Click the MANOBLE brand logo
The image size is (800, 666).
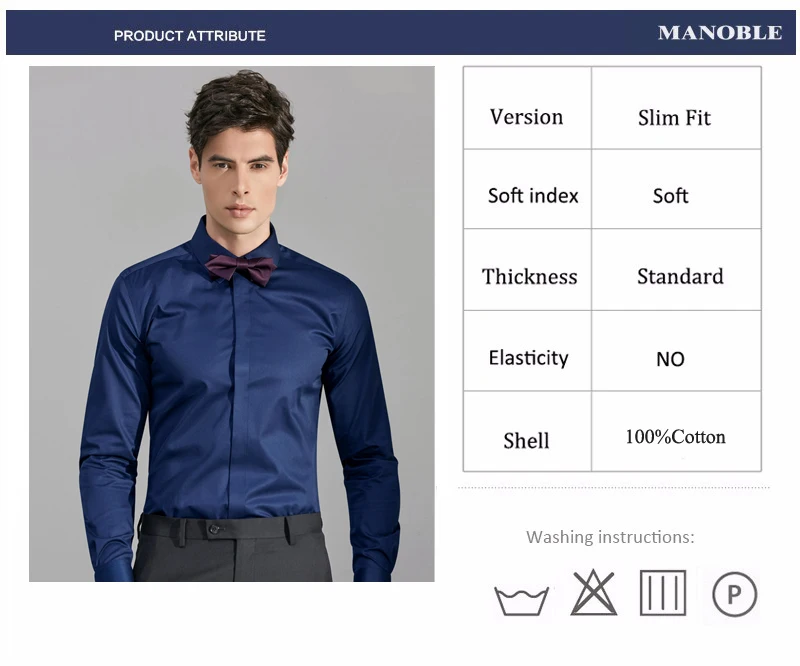720,33
